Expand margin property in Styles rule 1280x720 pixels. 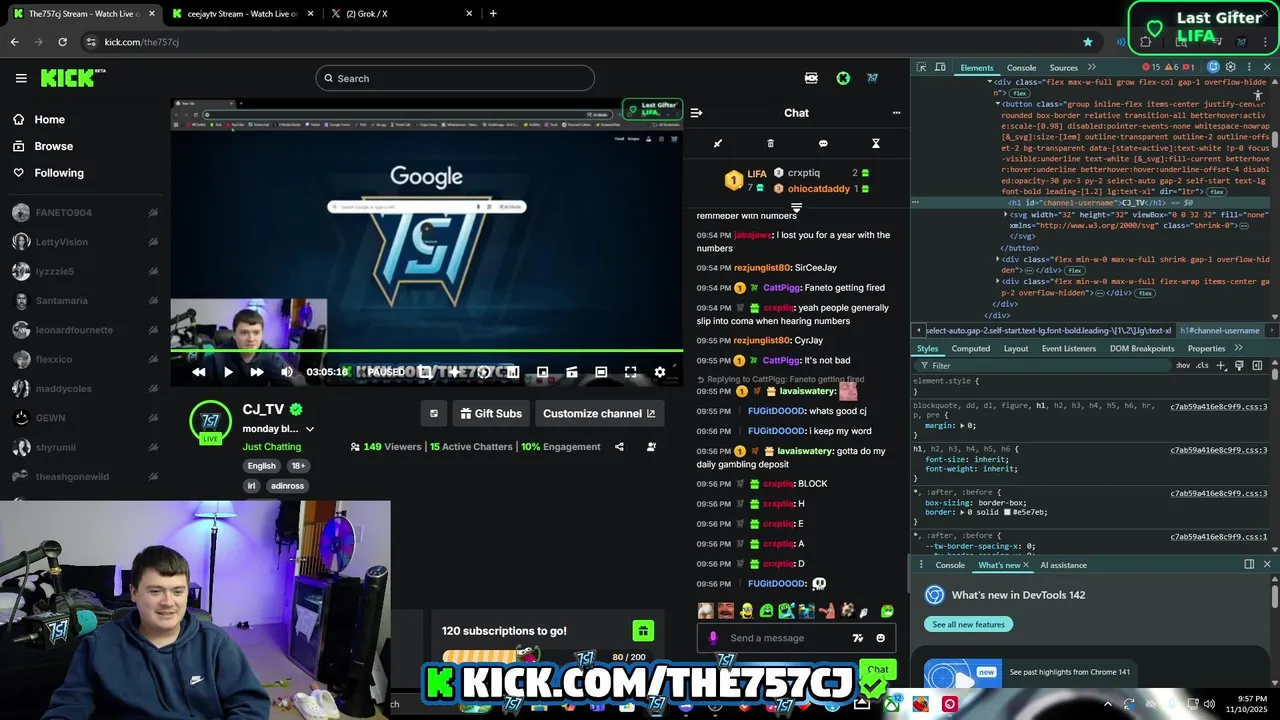[964, 426]
